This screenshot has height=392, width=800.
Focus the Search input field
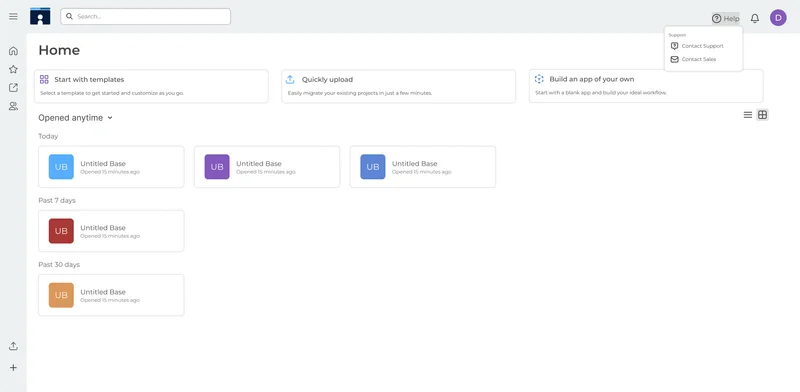click(x=145, y=16)
